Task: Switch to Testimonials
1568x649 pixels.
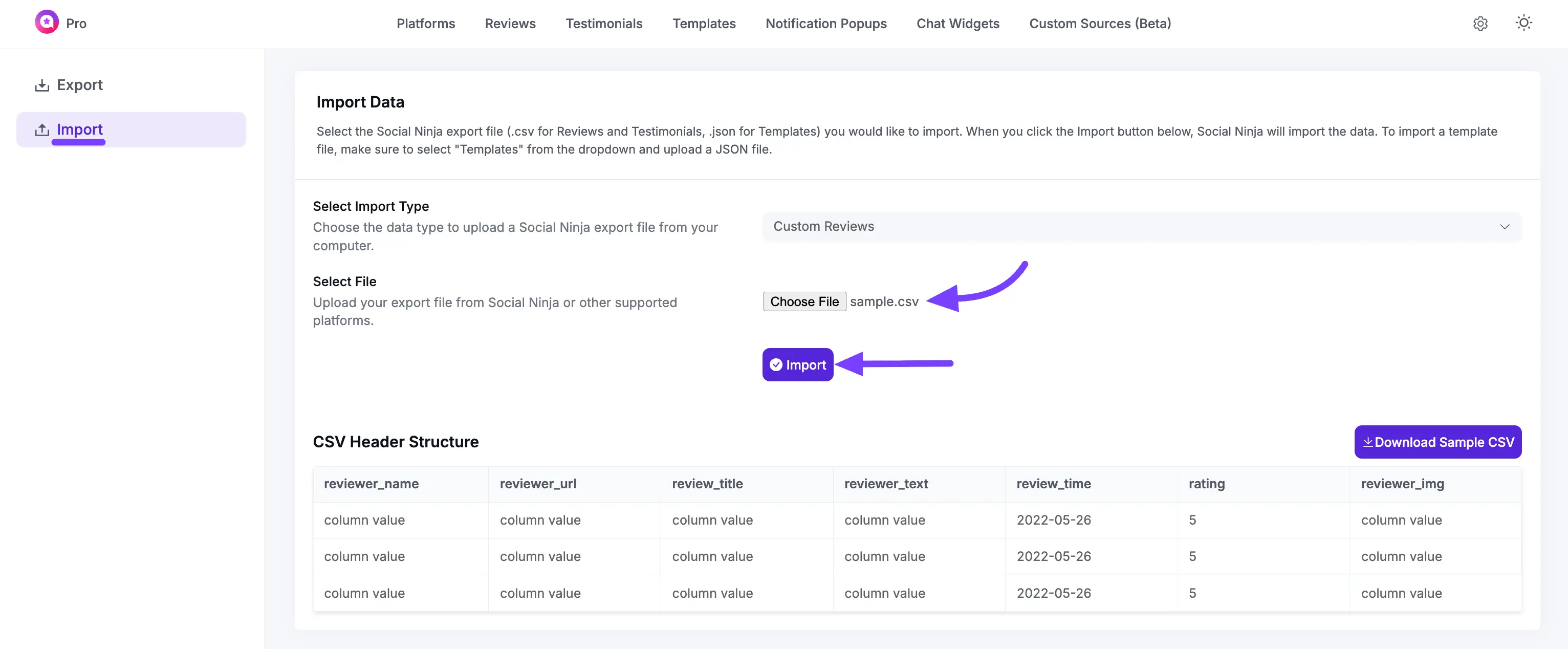Action: (x=603, y=23)
